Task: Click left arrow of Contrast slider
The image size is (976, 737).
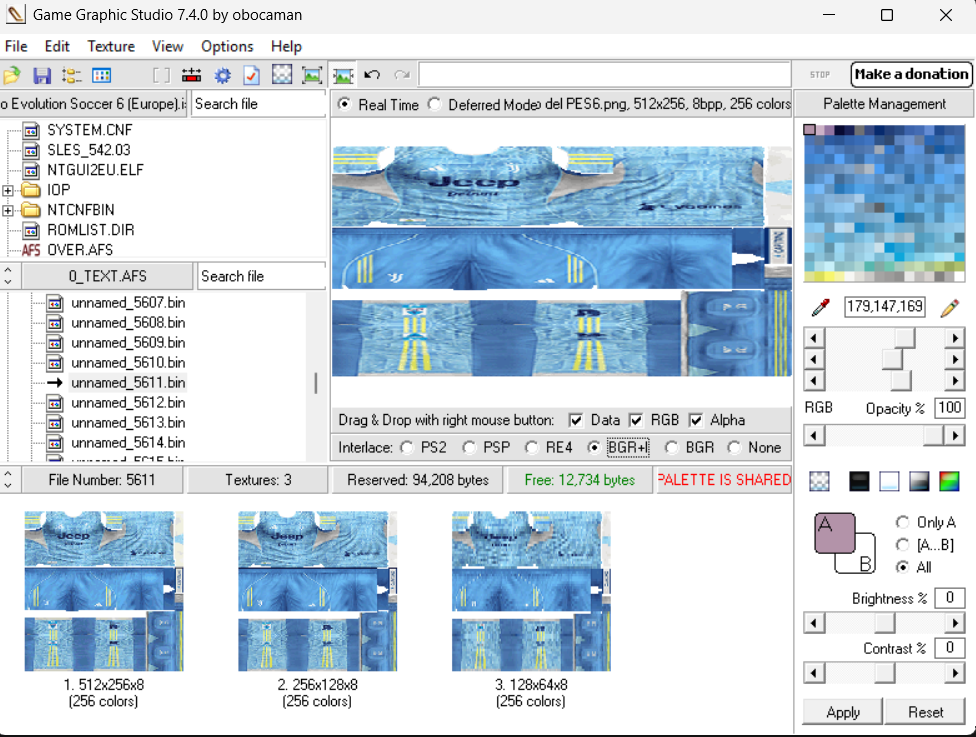Action: (x=814, y=673)
